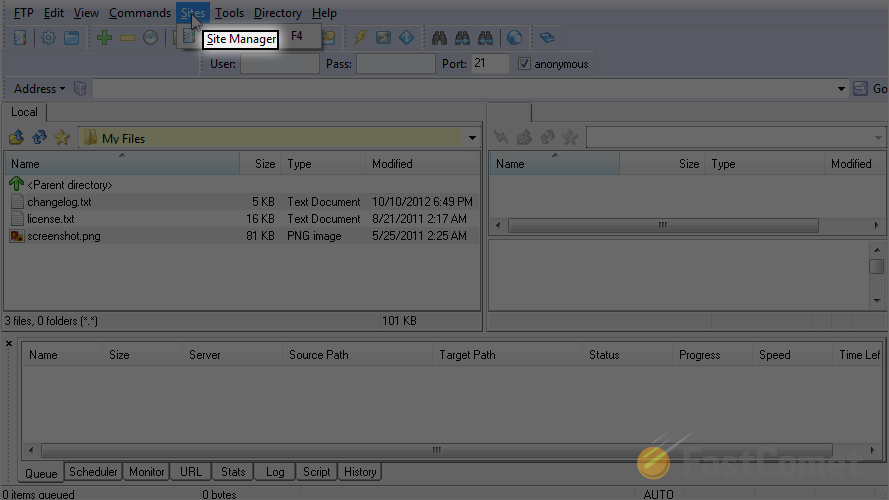Viewport: 889px width, 500px height.
Task: Uncheck the anonymous login checkbox
Action: [x=525, y=64]
